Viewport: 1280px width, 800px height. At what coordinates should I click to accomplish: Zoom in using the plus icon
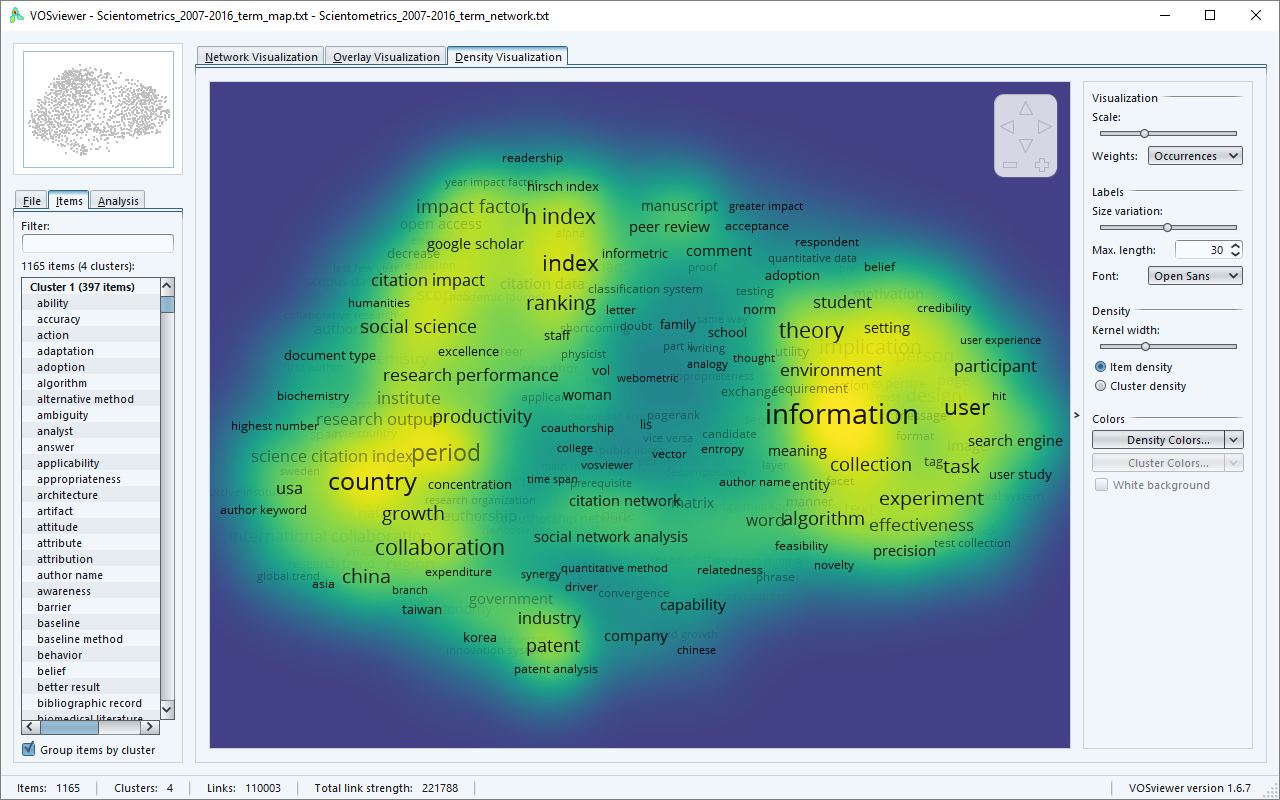click(1041, 164)
